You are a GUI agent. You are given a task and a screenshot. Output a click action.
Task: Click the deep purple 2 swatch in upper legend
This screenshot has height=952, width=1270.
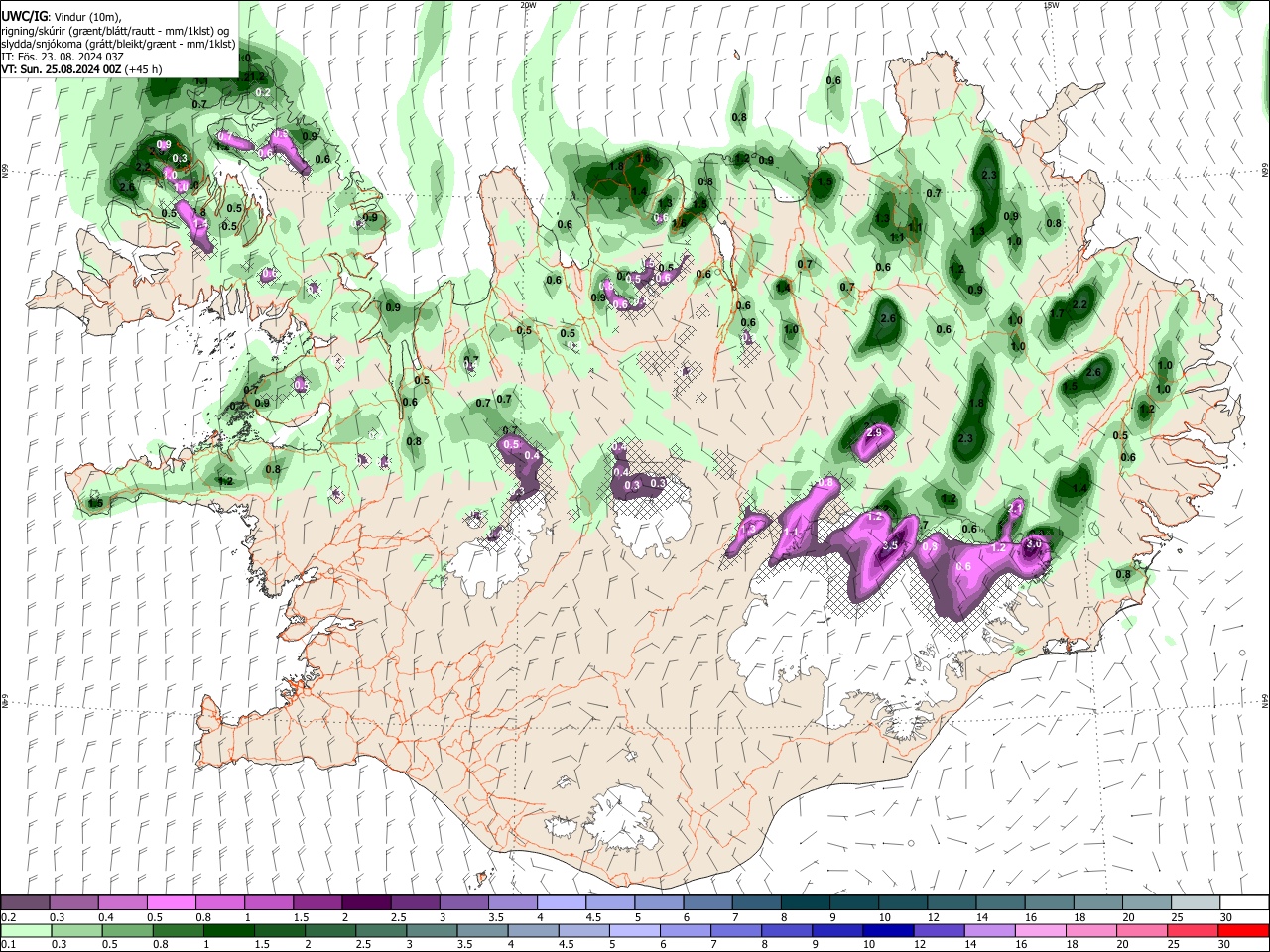tap(366, 903)
